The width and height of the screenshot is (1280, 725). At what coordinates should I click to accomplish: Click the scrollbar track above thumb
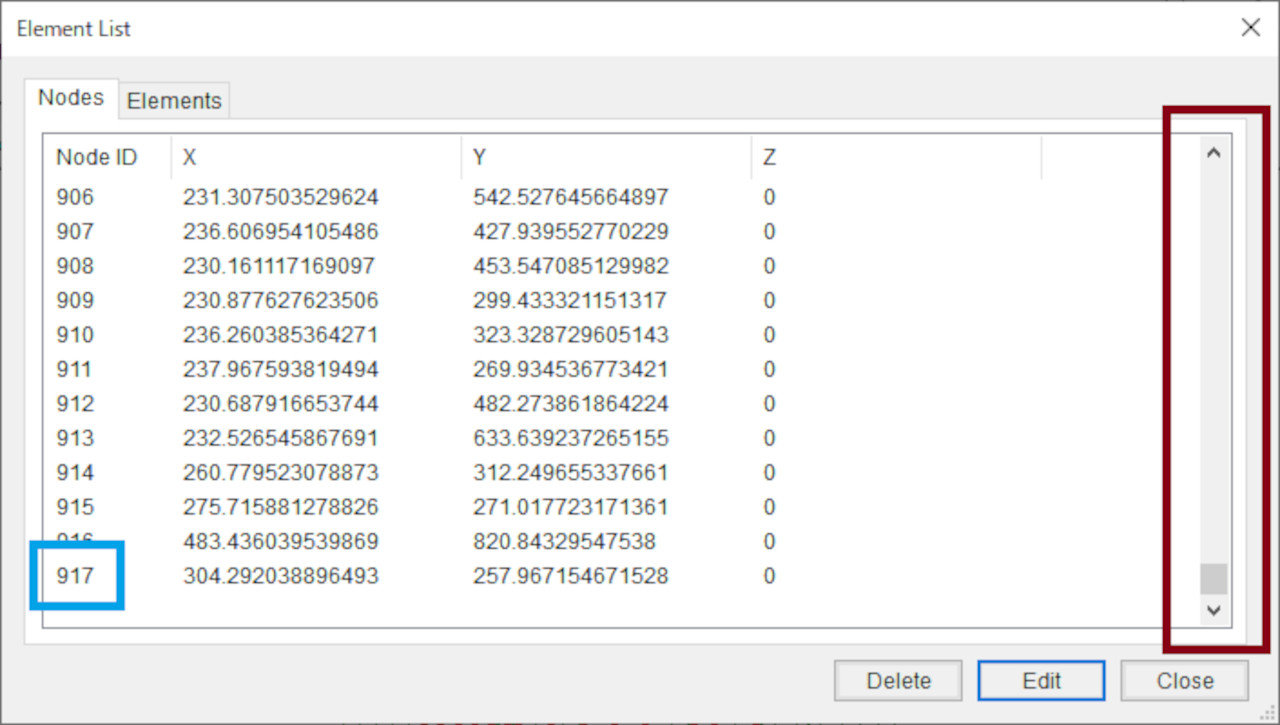[1214, 360]
